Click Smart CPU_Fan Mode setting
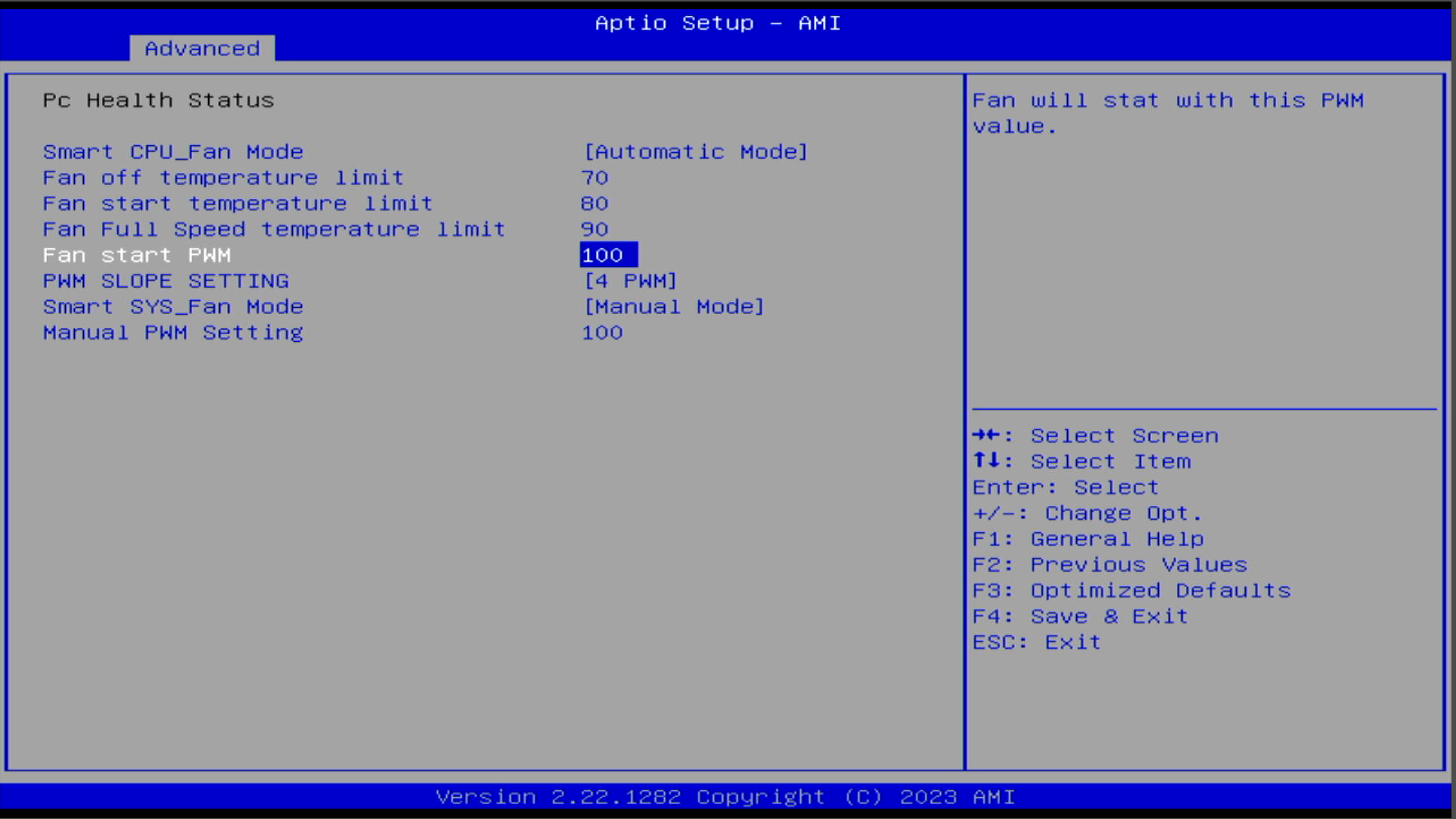1456x819 pixels. pos(172,151)
